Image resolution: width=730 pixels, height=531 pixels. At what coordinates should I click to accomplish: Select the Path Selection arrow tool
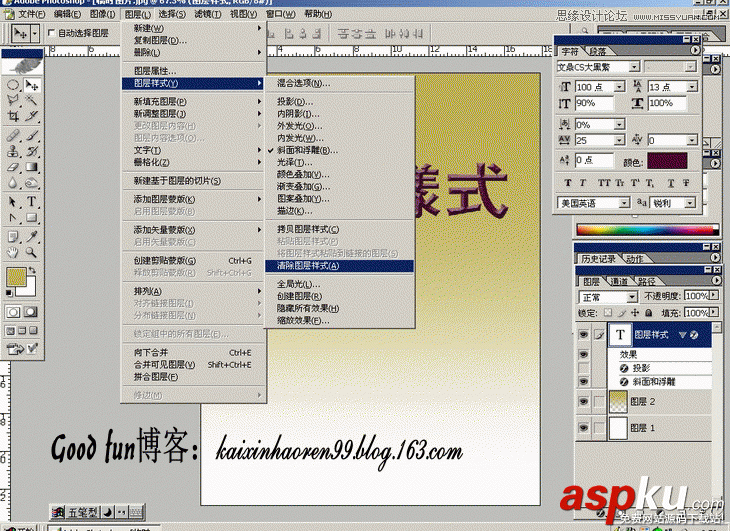click(x=13, y=202)
